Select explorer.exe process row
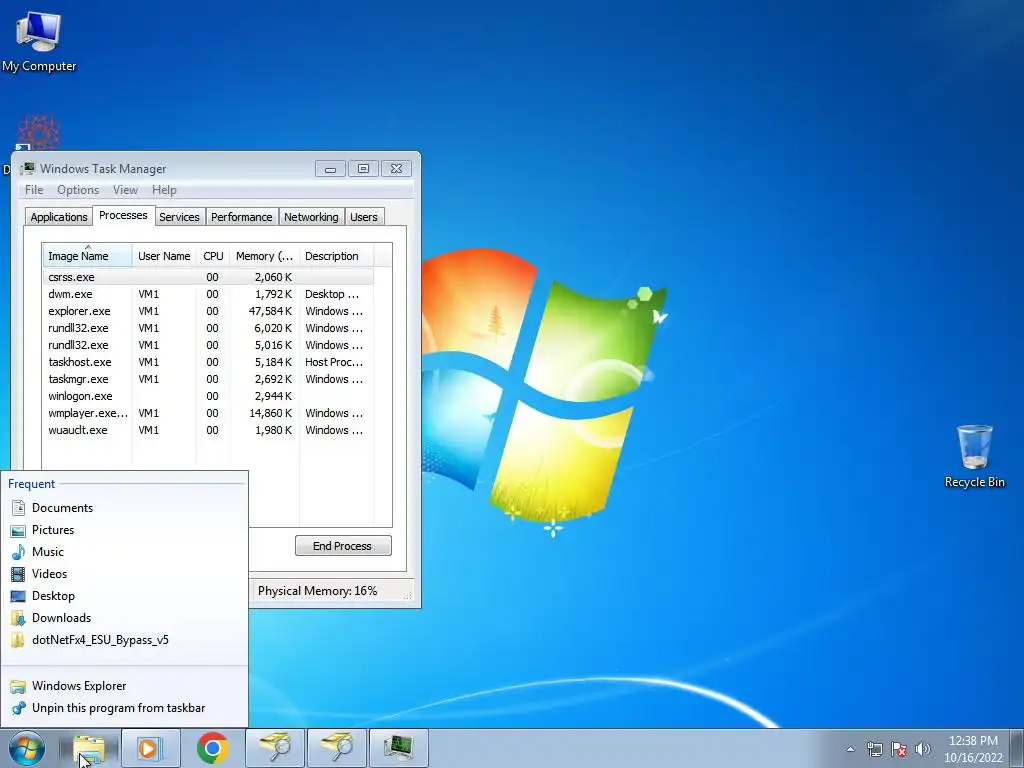This screenshot has width=1024, height=768. point(208,311)
